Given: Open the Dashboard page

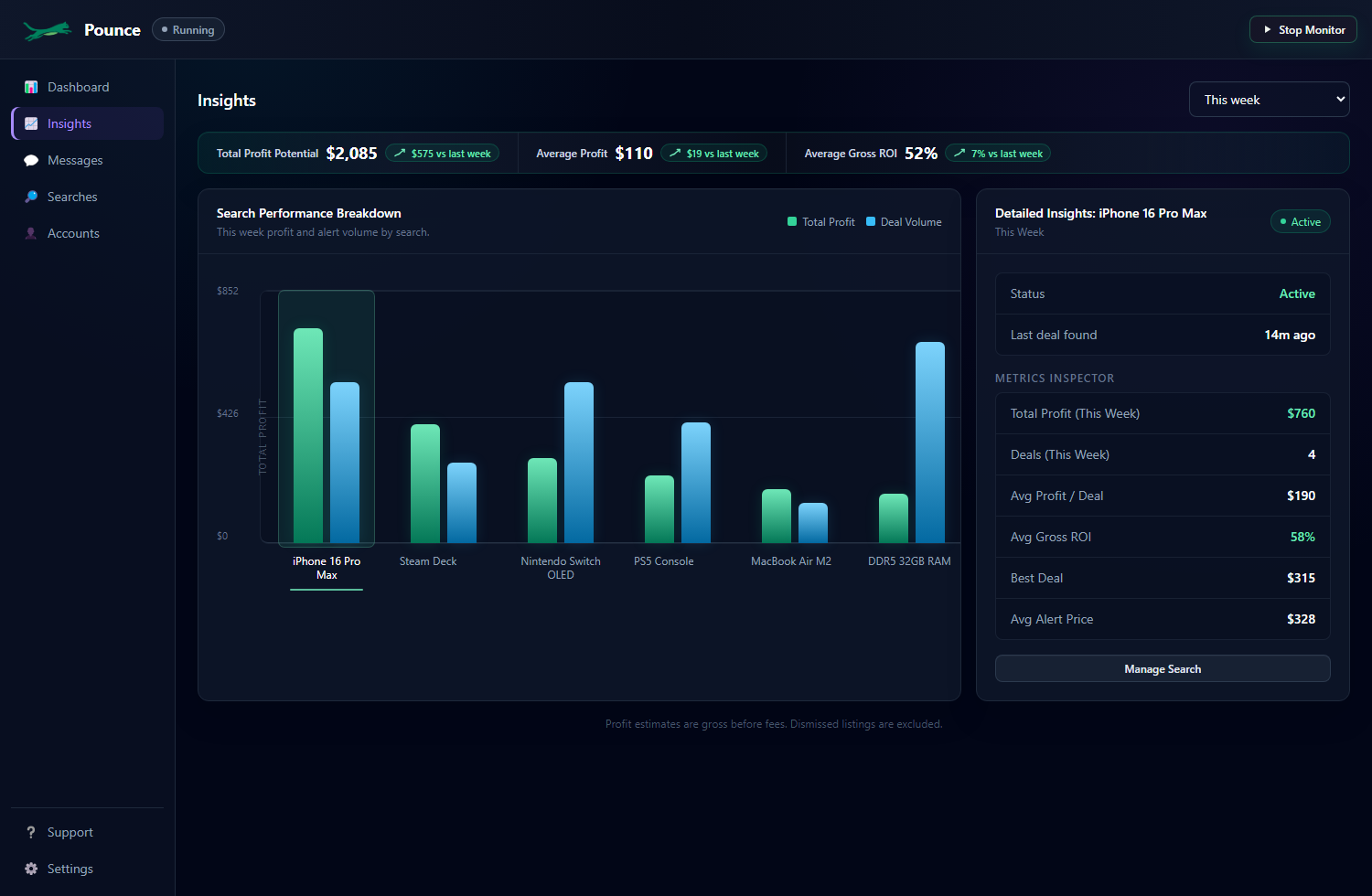Looking at the screenshot, I should click(x=88, y=87).
